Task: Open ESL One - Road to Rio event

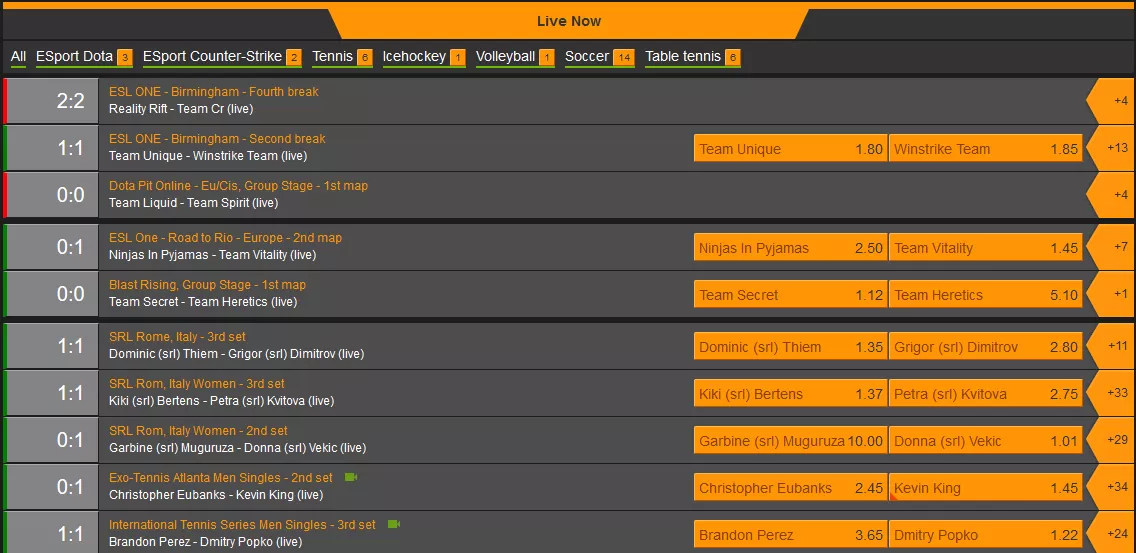Action: point(225,238)
